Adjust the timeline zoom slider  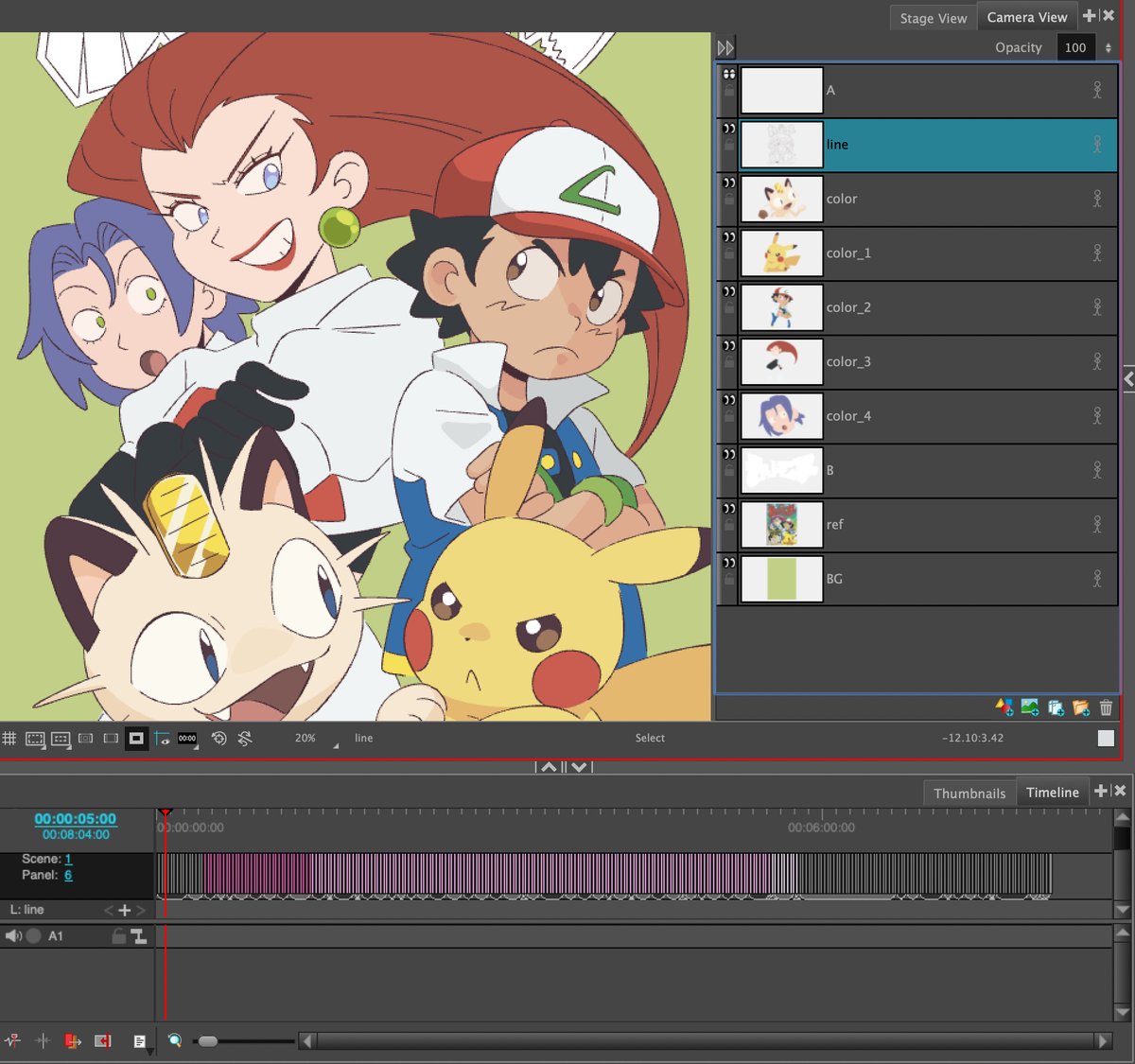(207, 1041)
